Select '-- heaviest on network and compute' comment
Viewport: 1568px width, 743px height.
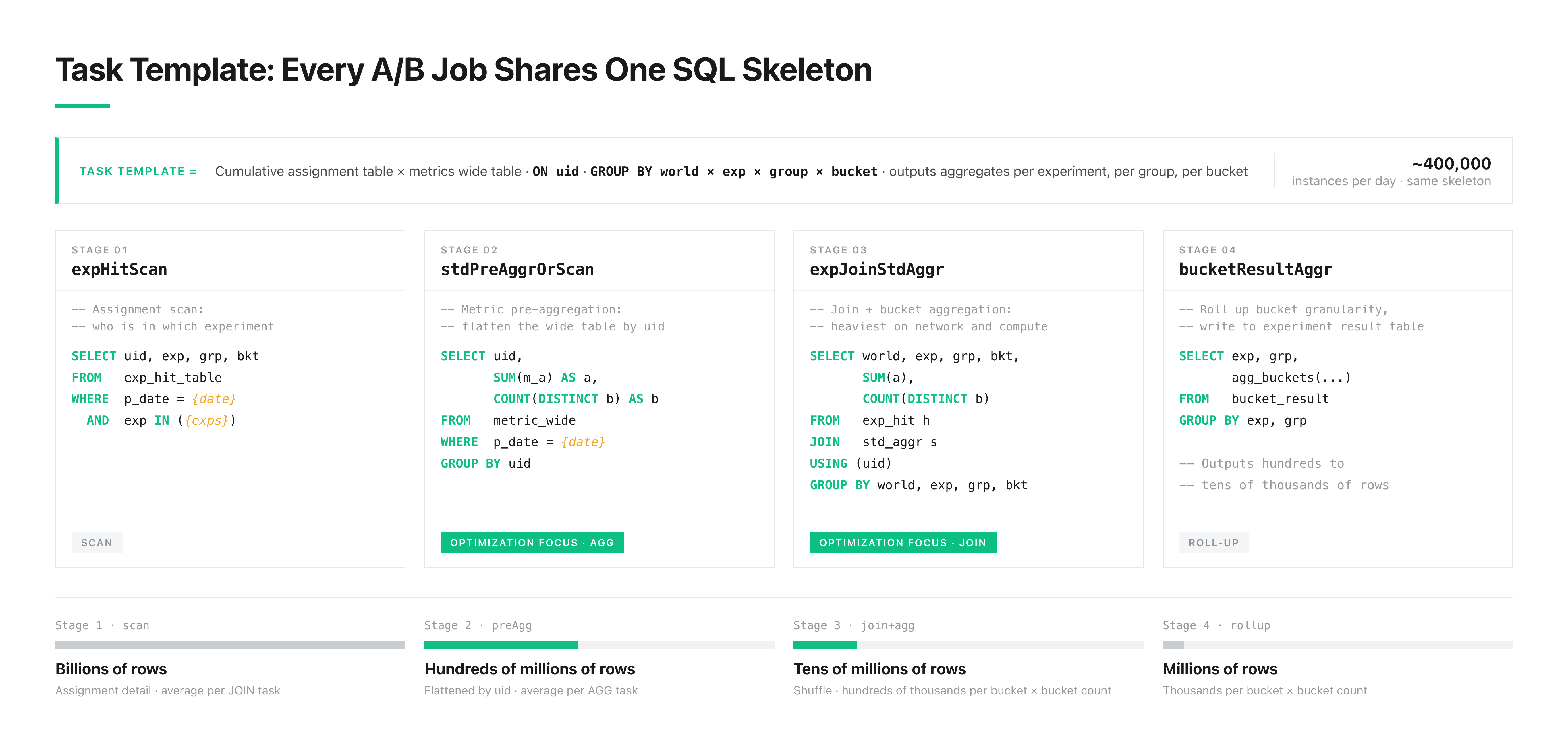pyautogui.click(x=929, y=326)
